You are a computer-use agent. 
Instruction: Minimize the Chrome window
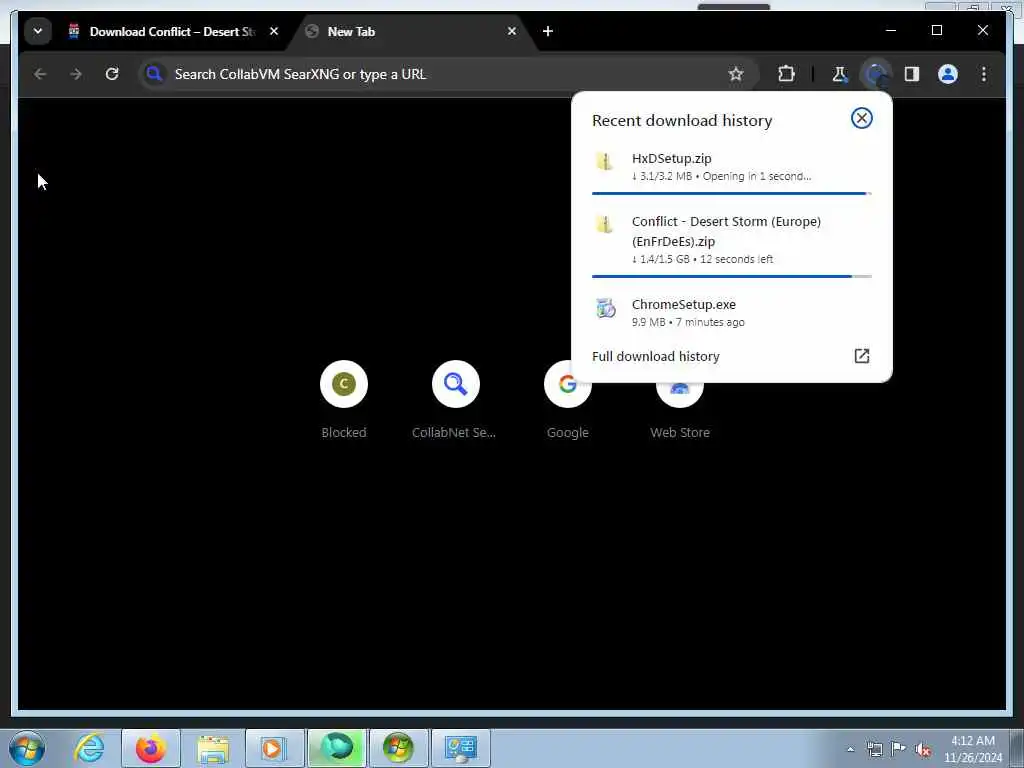pos(891,31)
